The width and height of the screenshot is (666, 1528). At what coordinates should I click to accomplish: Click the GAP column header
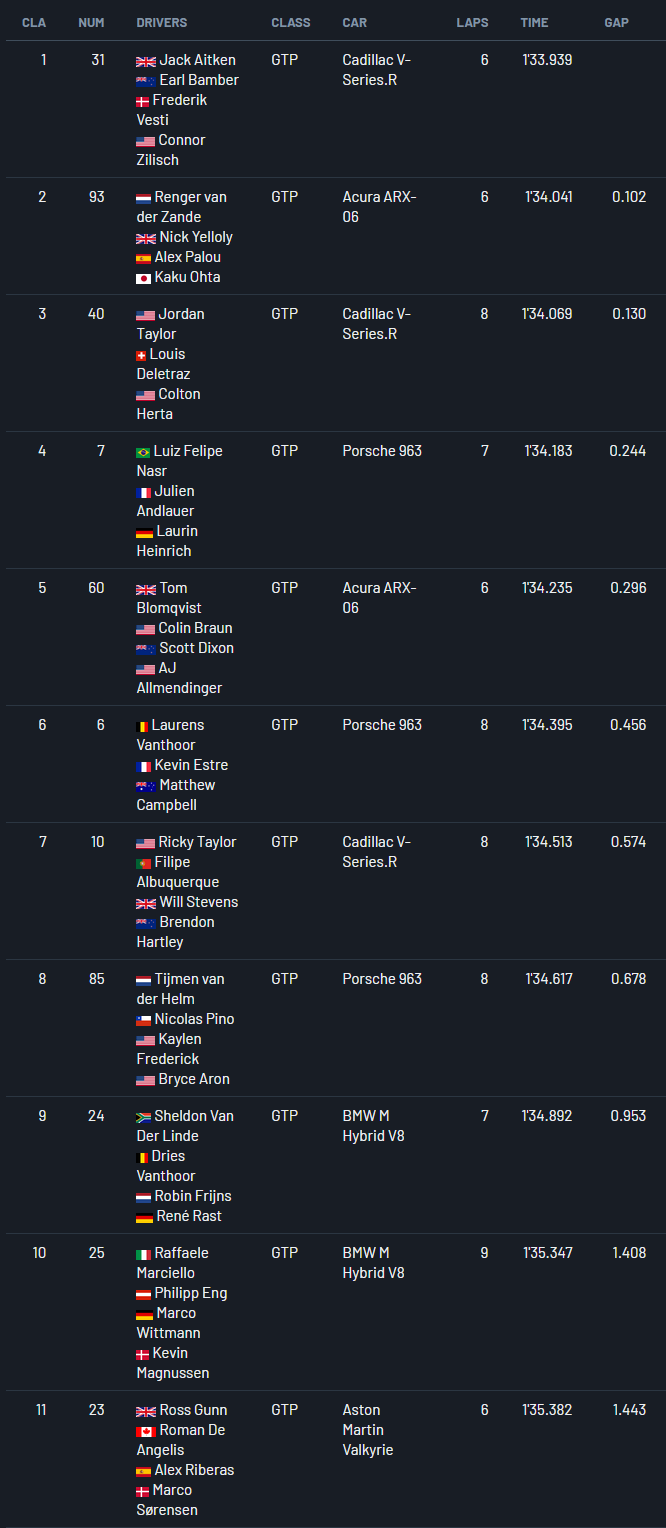616,23
